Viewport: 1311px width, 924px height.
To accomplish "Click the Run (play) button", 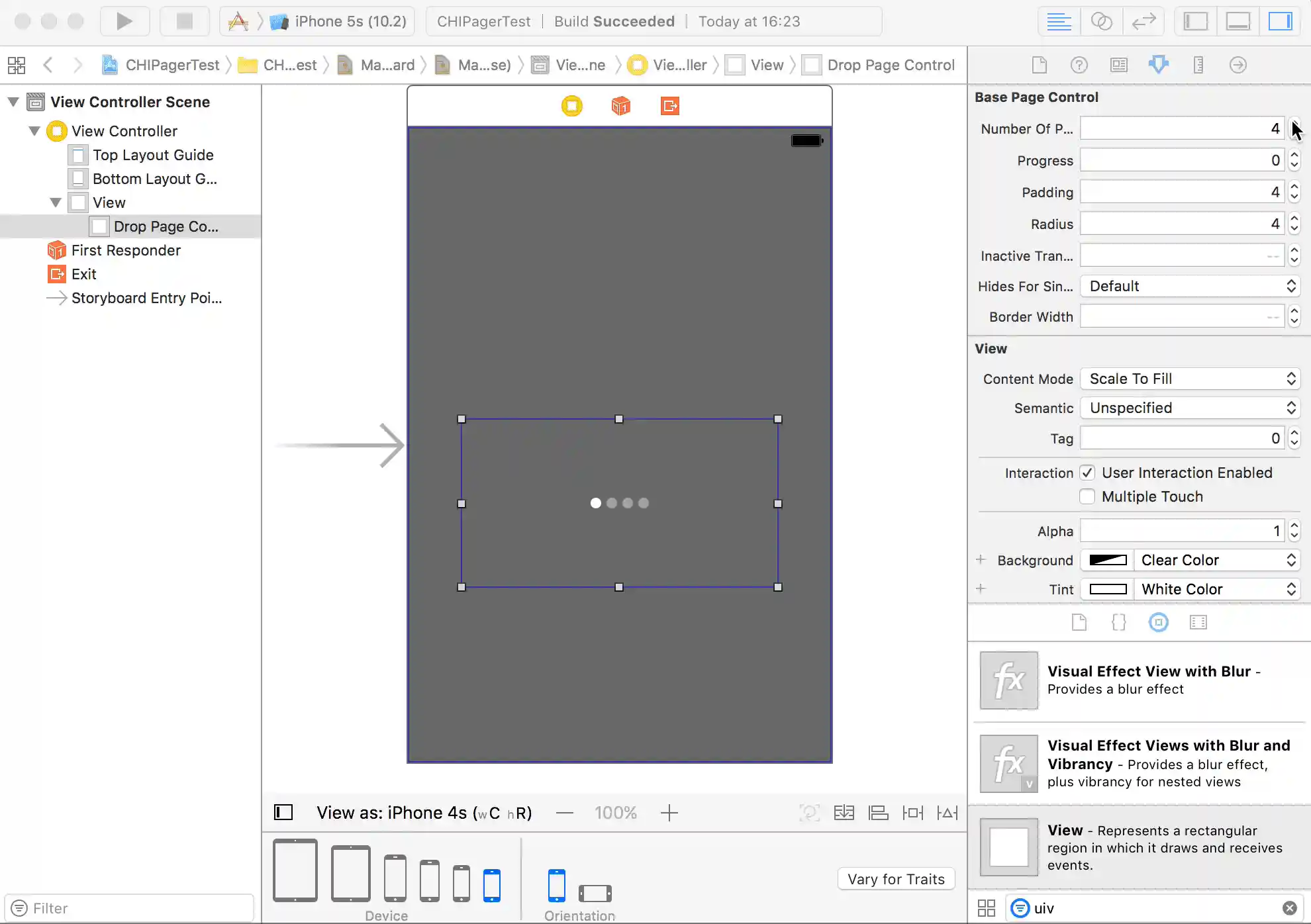I will pyautogui.click(x=124, y=21).
